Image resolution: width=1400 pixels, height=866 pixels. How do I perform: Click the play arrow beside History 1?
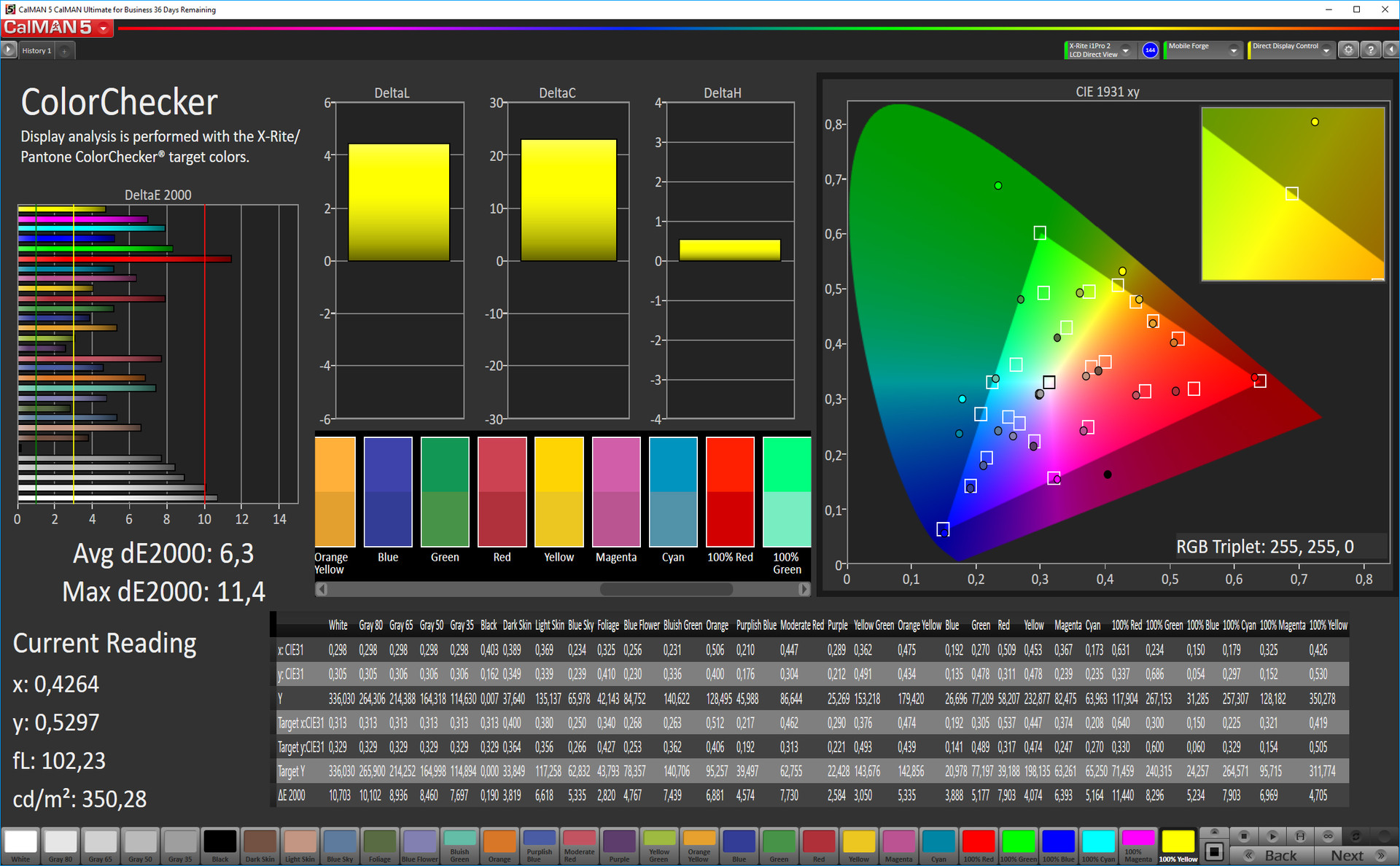pyautogui.click(x=8, y=50)
